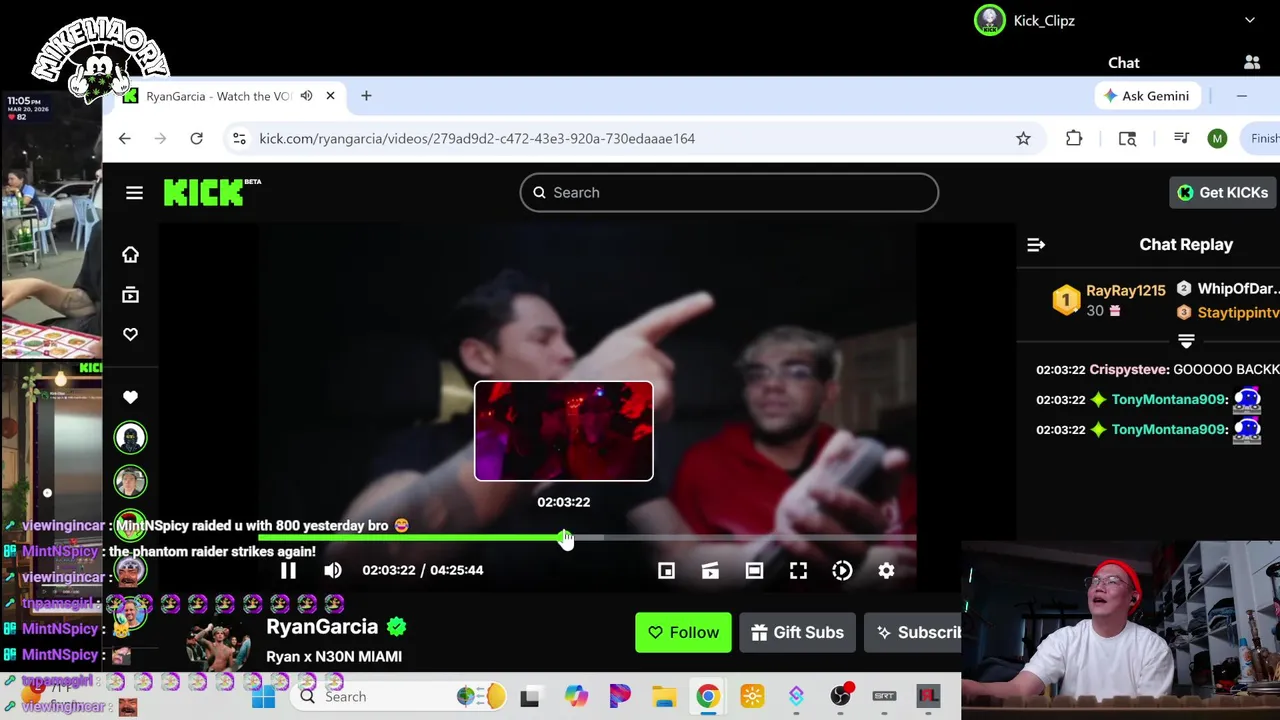This screenshot has width=1280, height=720.
Task: Enter fullscreen video mode
Action: tap(798, 570)
